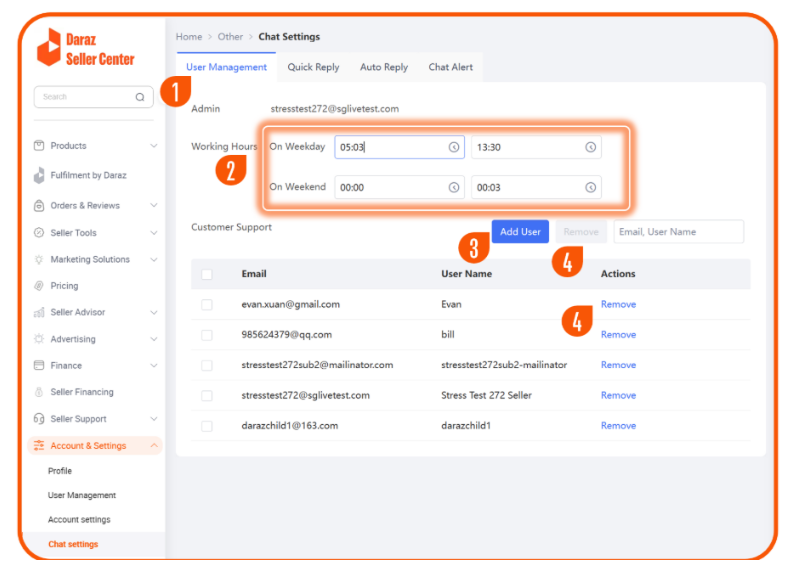This screenshot has width=787, height=577.
Task: Click the Products box icon in sidebar
Action: click(x=39, y=146)
